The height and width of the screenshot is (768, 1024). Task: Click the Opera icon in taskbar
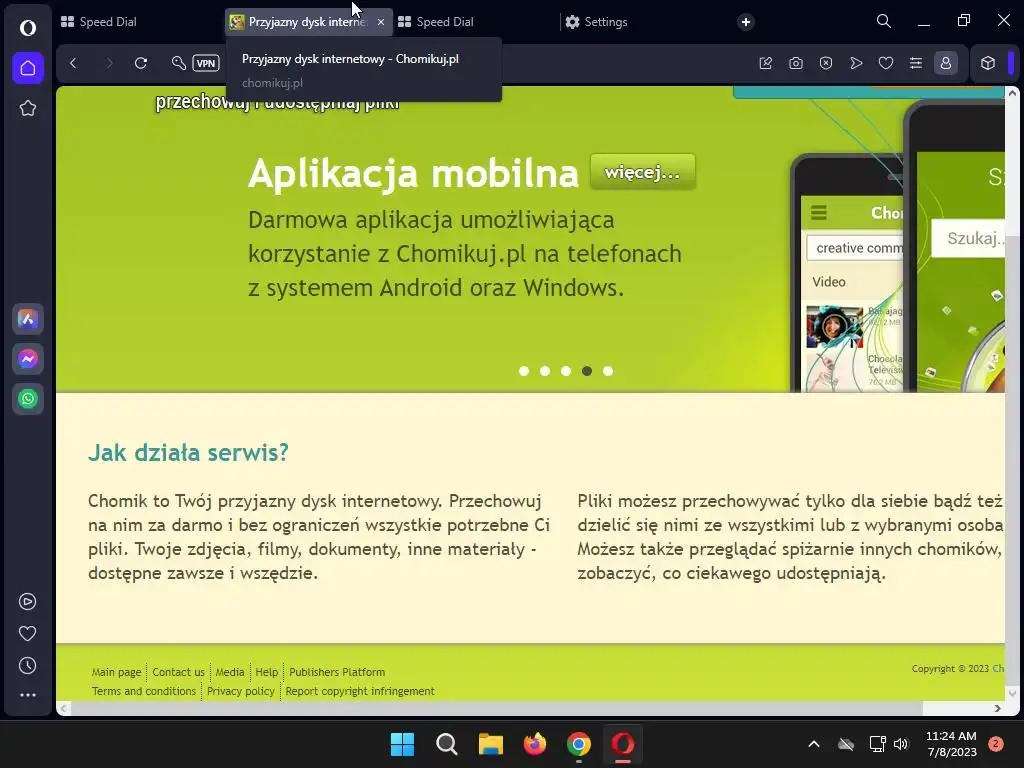[x=622, y=744]
